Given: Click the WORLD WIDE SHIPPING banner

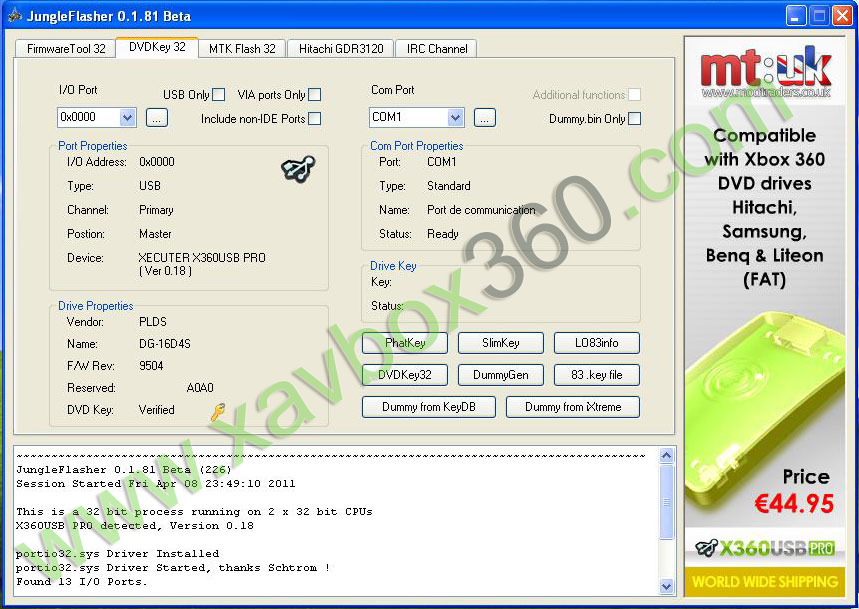Looking at the screenshot, I should pyautogui.click(x=765, y=581).
